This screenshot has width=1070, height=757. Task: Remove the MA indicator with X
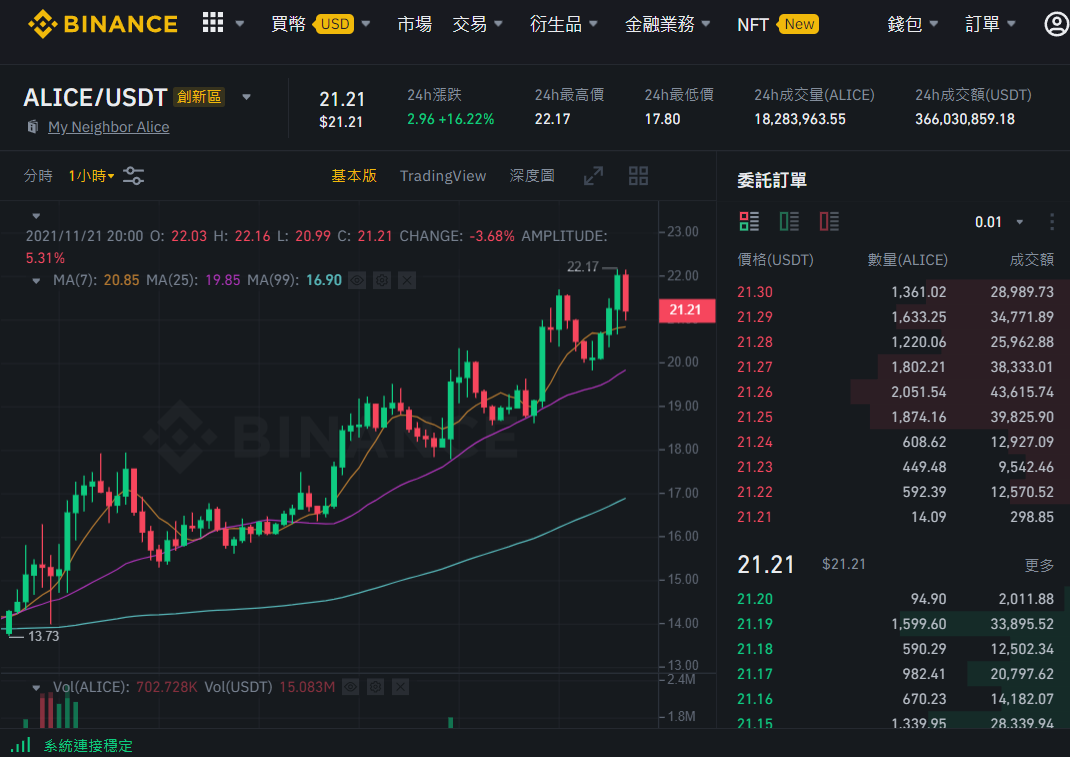pos(407,280)
